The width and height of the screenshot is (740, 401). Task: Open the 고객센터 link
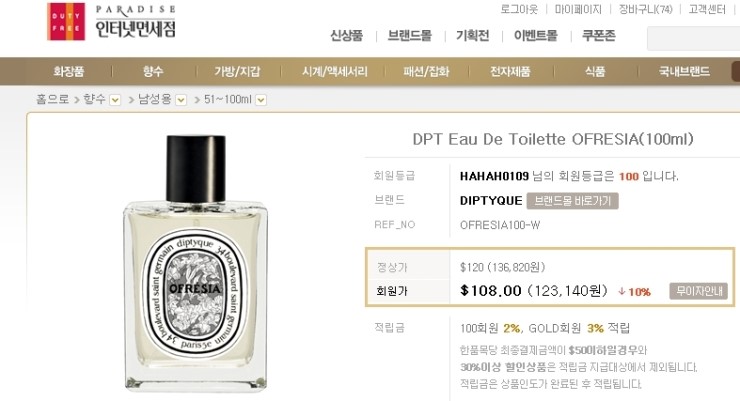707,9
